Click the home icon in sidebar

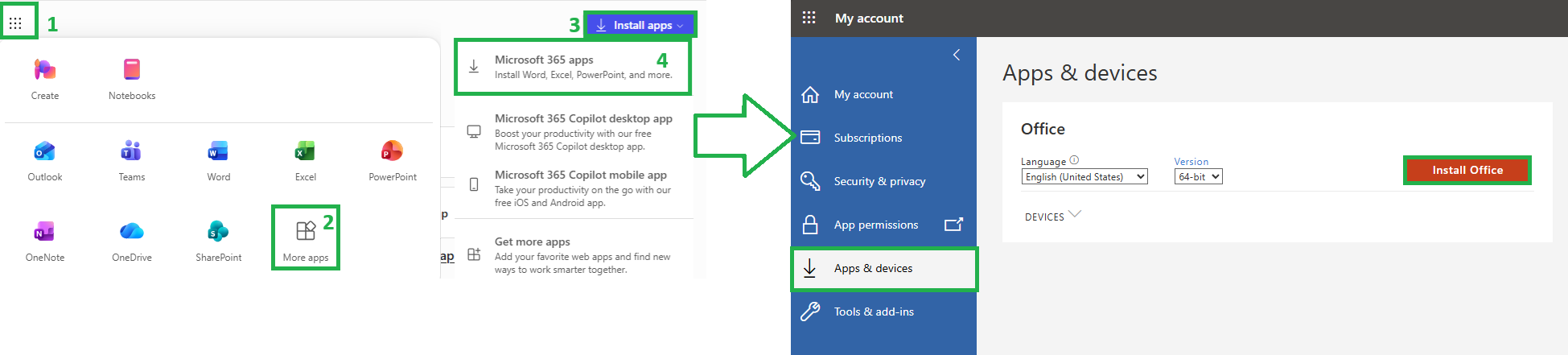point(810,94)
